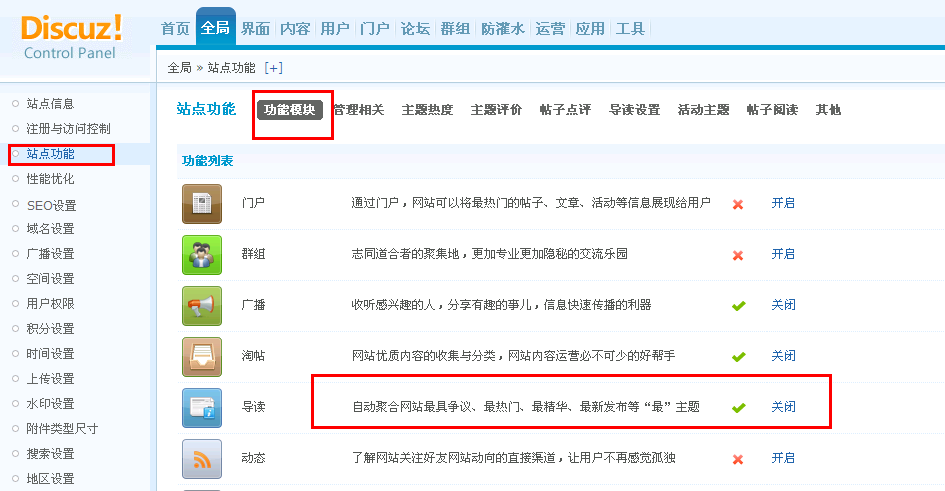The width and height of the screenshot is (945, 491).
Task: Open the 群组 top menu
Action: (455, 28)
